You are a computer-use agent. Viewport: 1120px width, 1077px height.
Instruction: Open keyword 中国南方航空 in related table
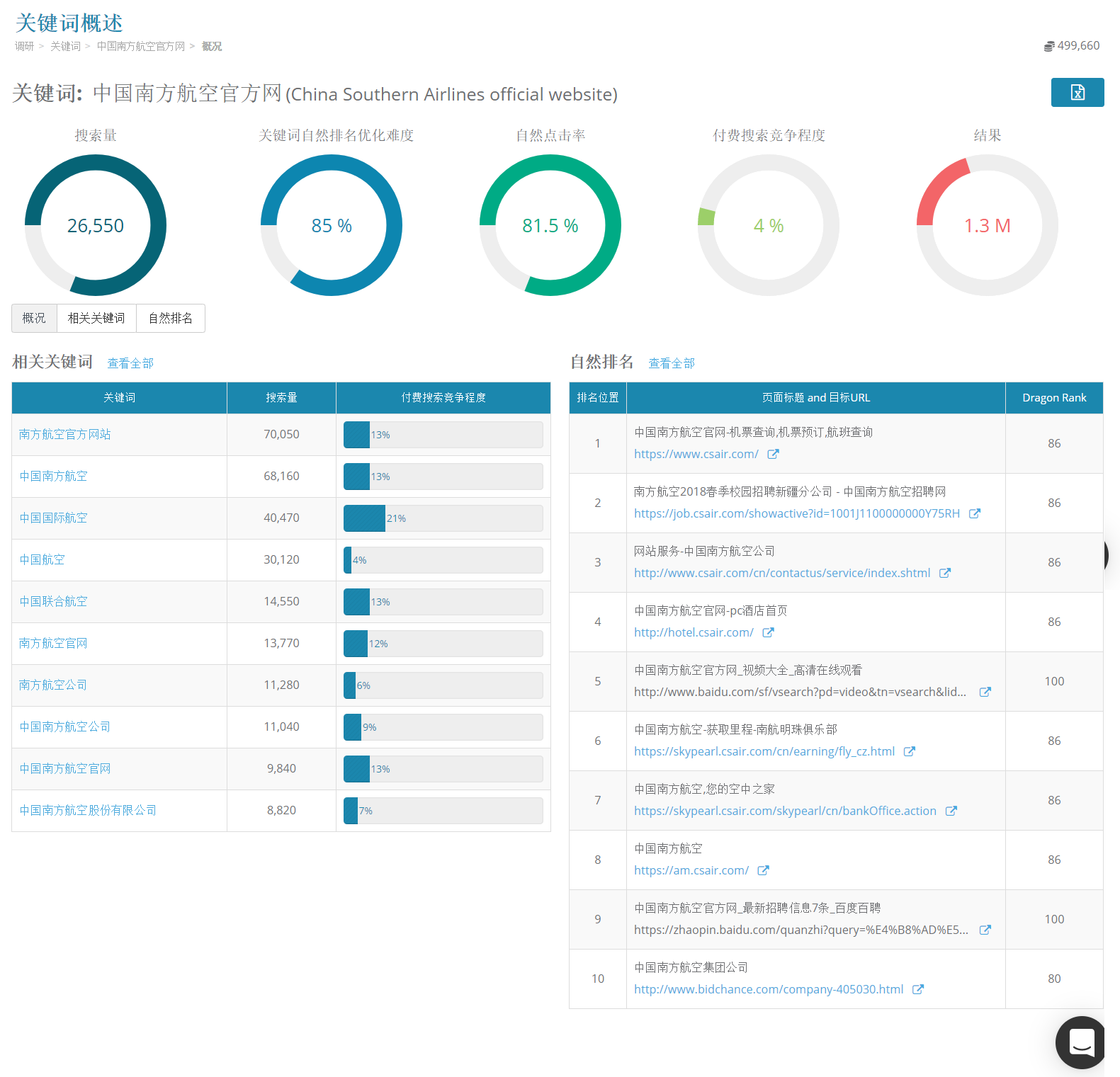coord(54,476)
